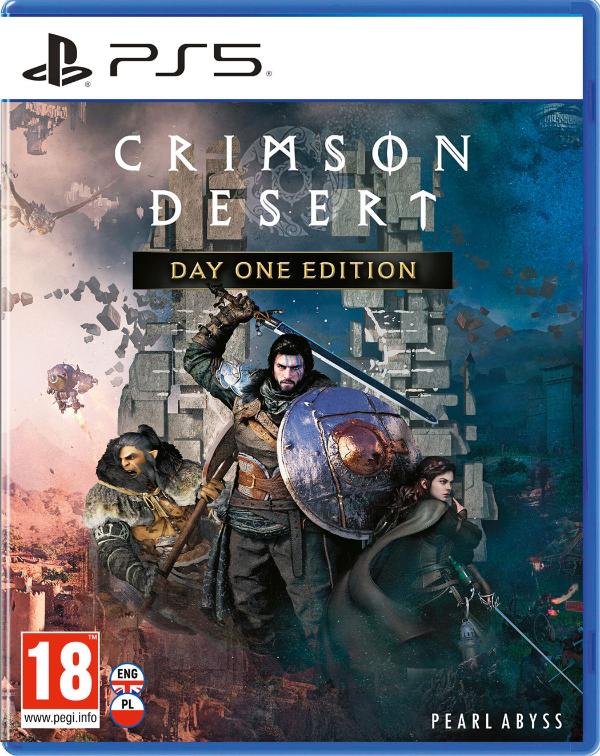Click the round metal shield
Viewport: 600px width, 756px height.
click(x=347, y=460)
